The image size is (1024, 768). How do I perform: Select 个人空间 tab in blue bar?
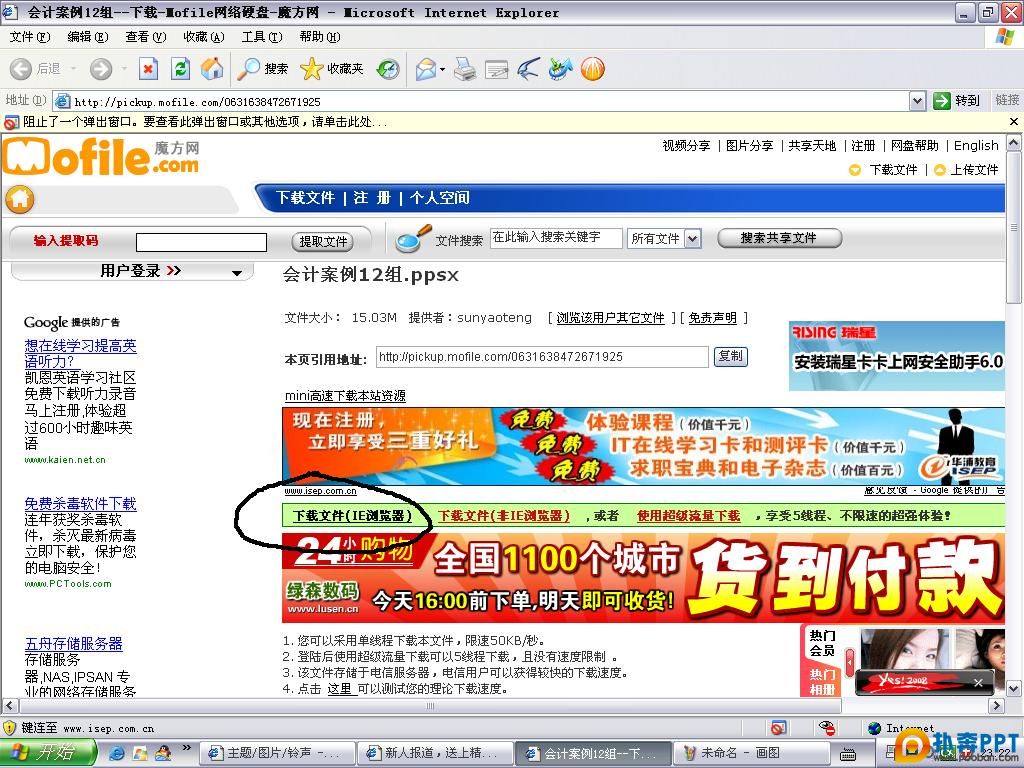440,198
